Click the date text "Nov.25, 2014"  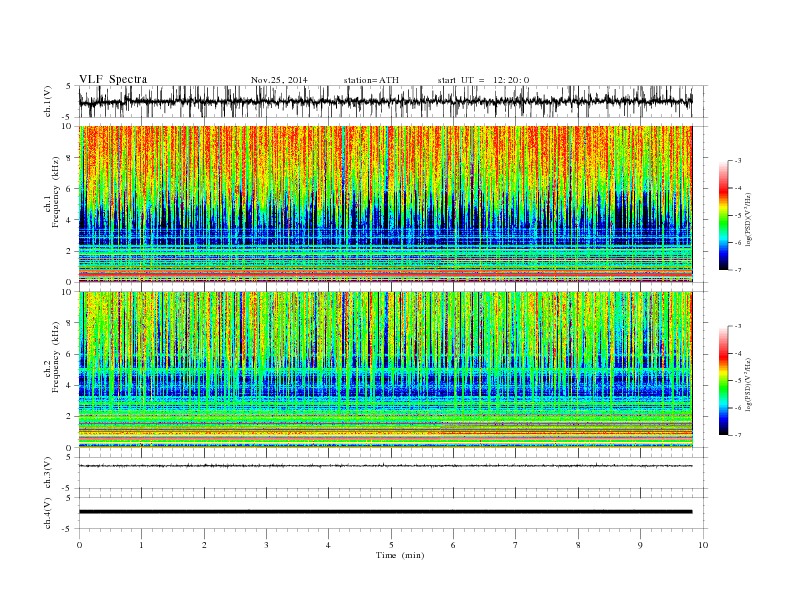(x=279, y=80)
